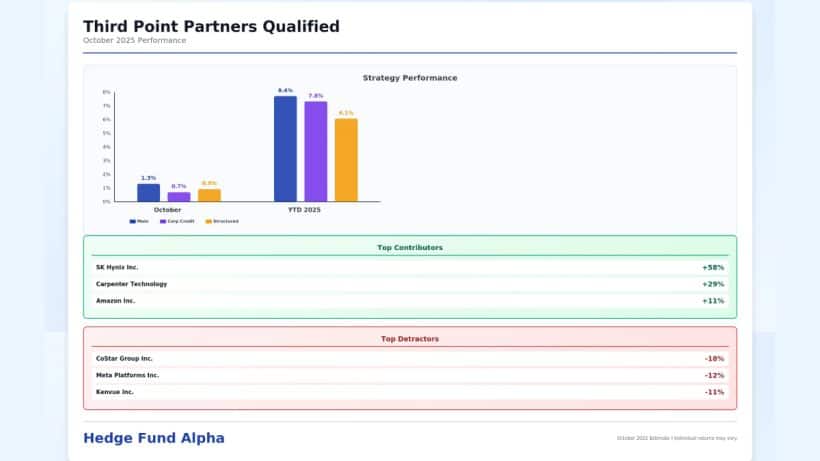Select the SK Hynix Inc. row
The image size is (820, 461).
click(x=410, y=267)
